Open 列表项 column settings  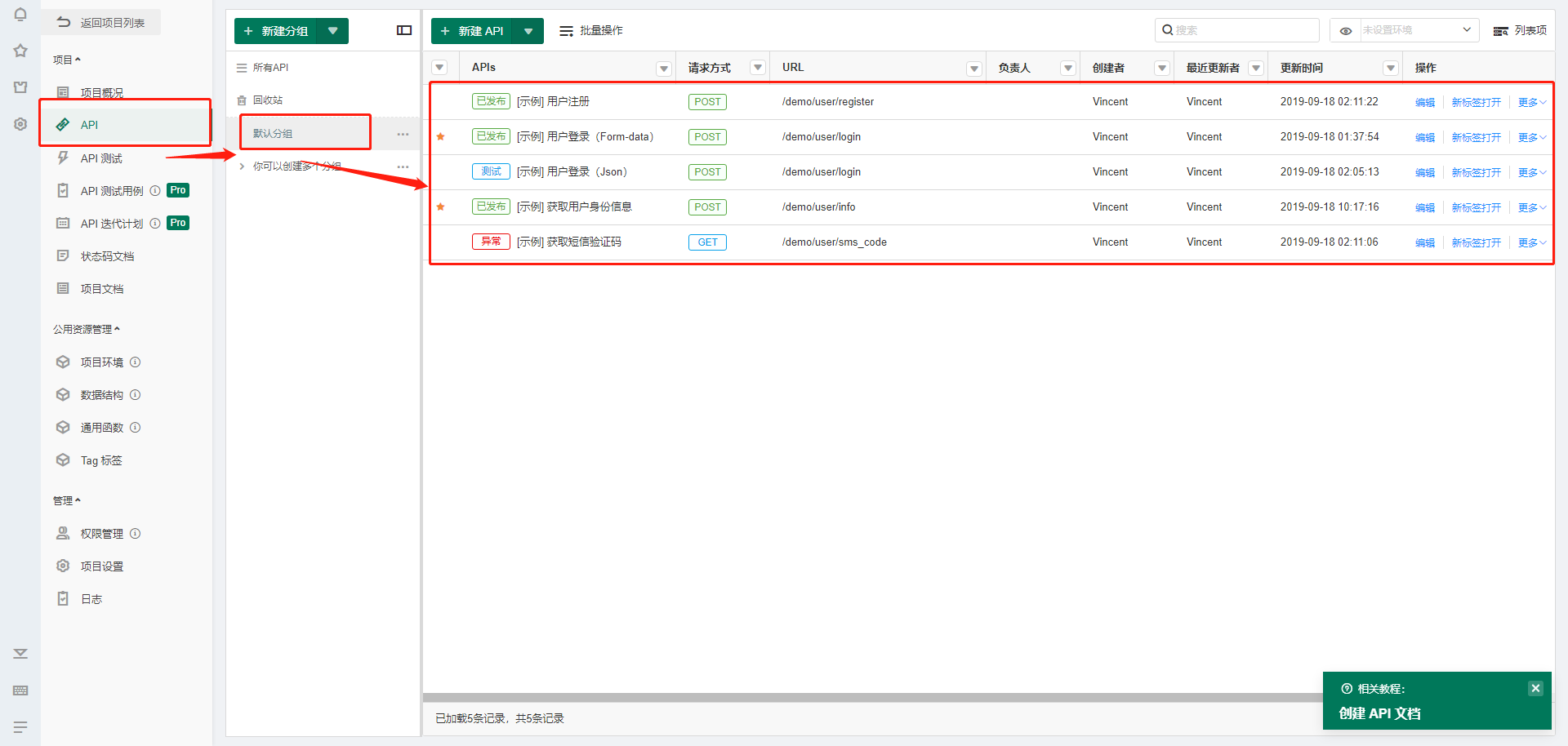(1520, 30)
